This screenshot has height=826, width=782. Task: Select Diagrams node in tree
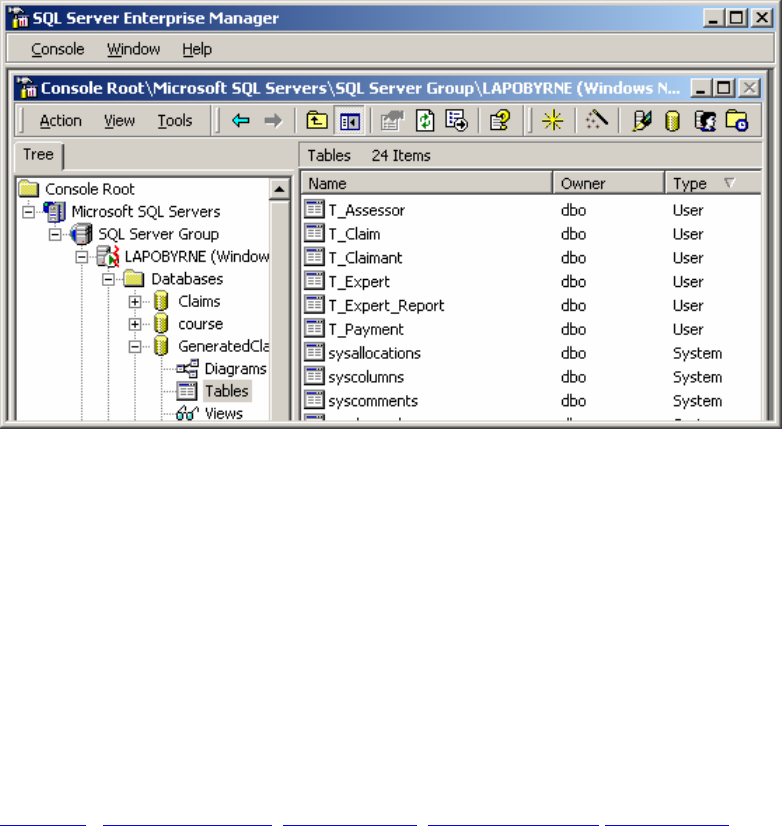tap(236, 369)
